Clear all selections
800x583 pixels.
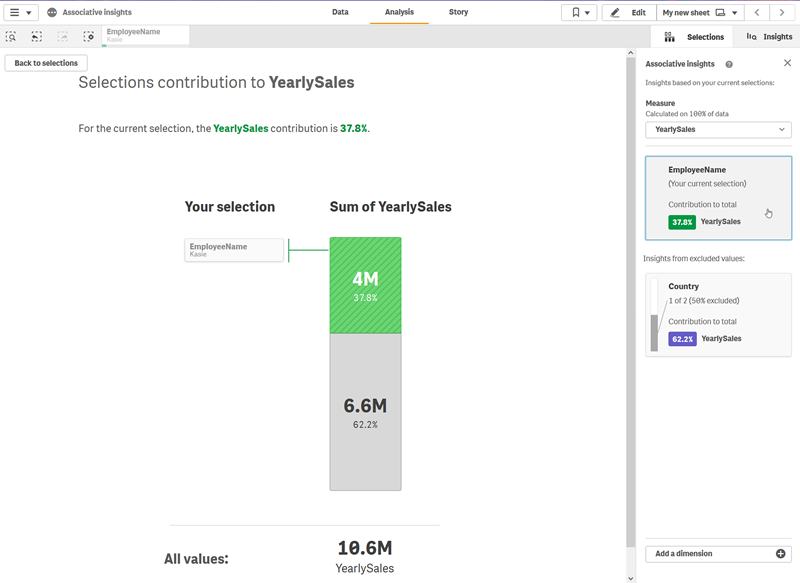[89, 36]
